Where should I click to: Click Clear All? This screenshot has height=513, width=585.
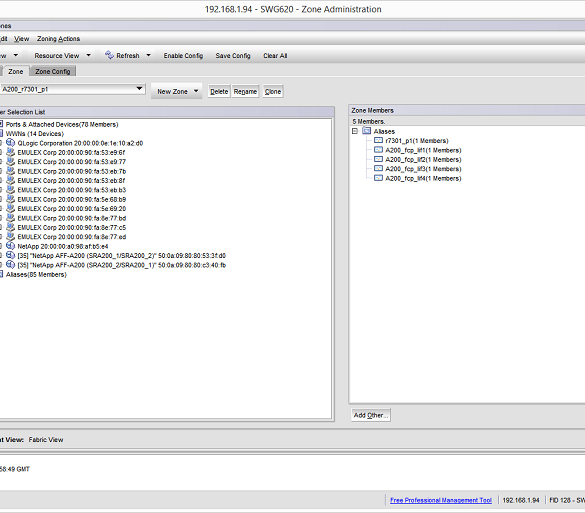coord(275,56)
